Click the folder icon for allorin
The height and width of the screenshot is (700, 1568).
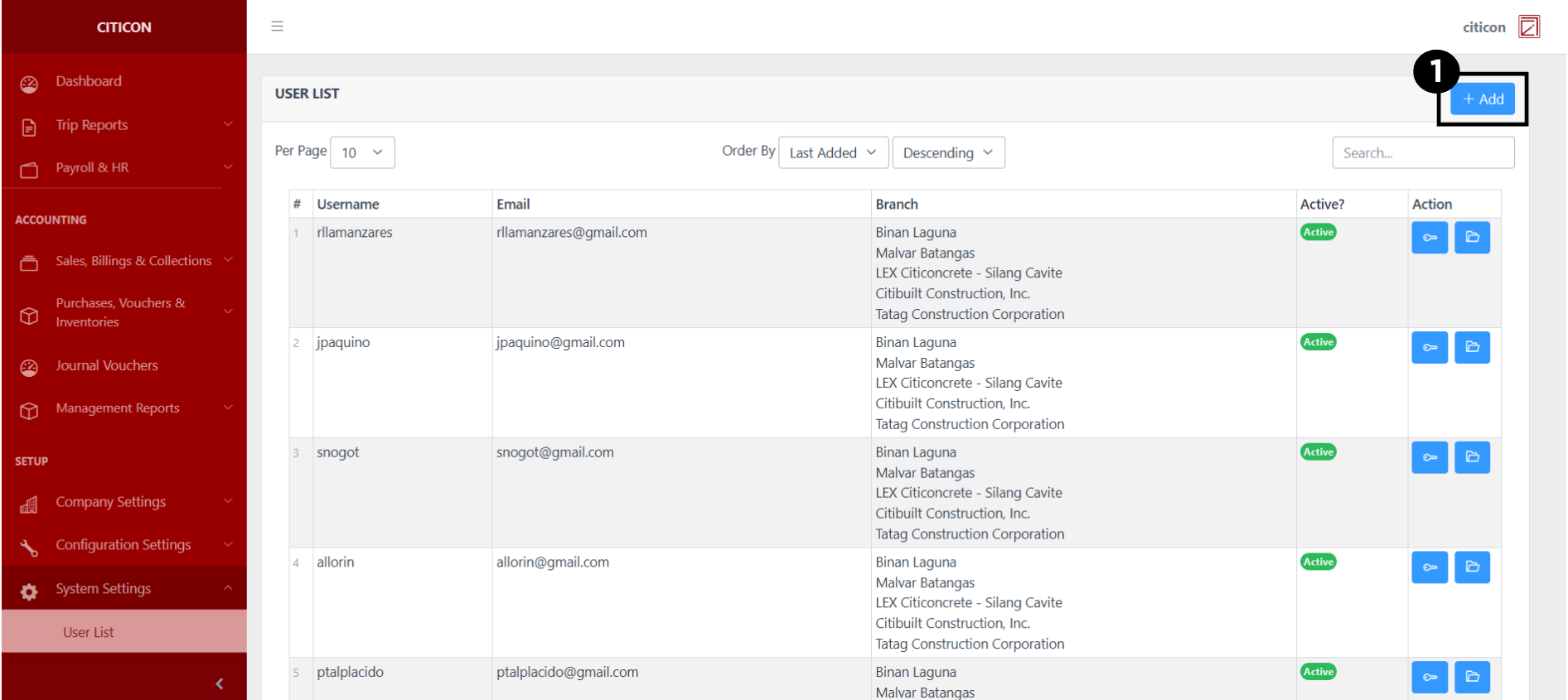(x=1472, y=567)
